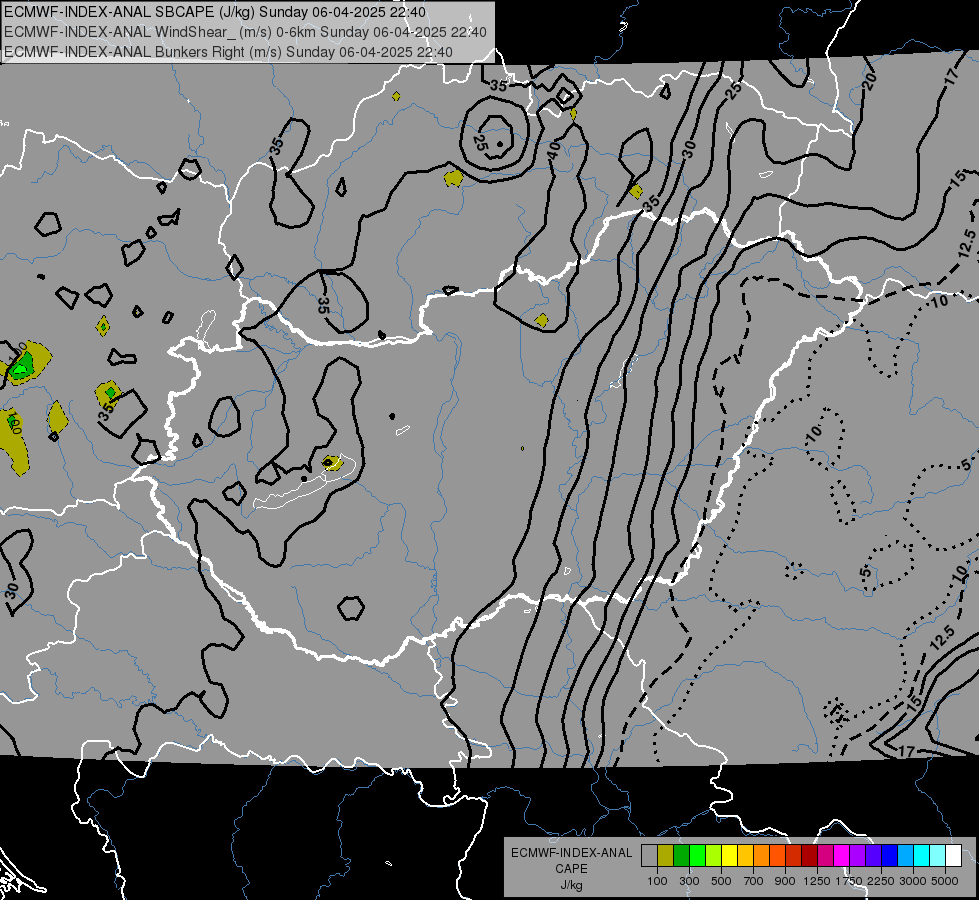This screenshot has width=979, height=900.
Task: Select the cyan legend swatch
Action: (x=922, y=856)
